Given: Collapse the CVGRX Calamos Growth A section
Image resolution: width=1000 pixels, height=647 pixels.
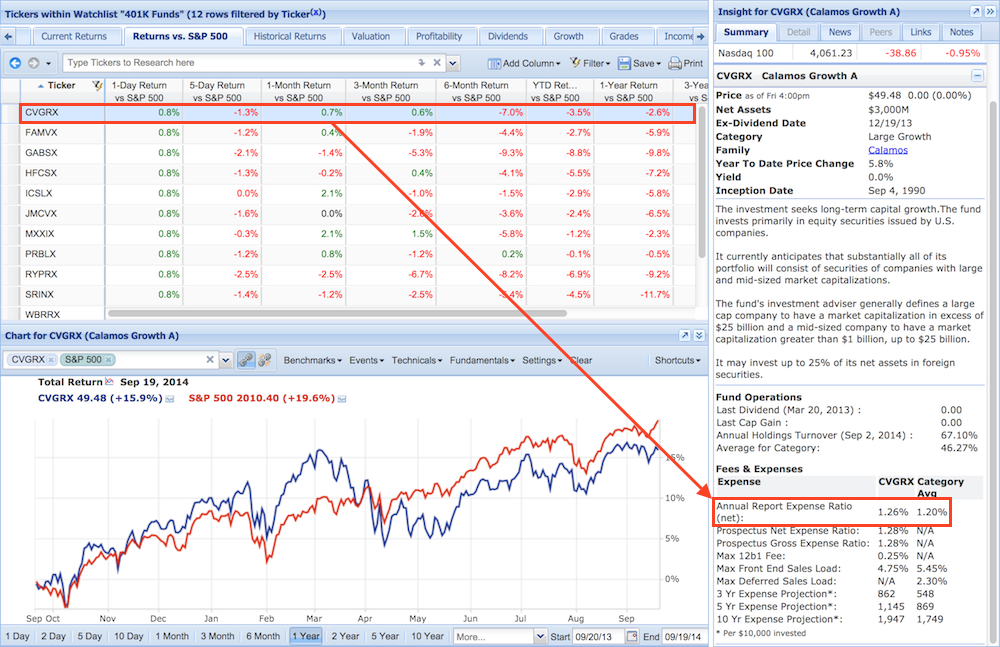Looking at the screenshot, I should point(977,76).
